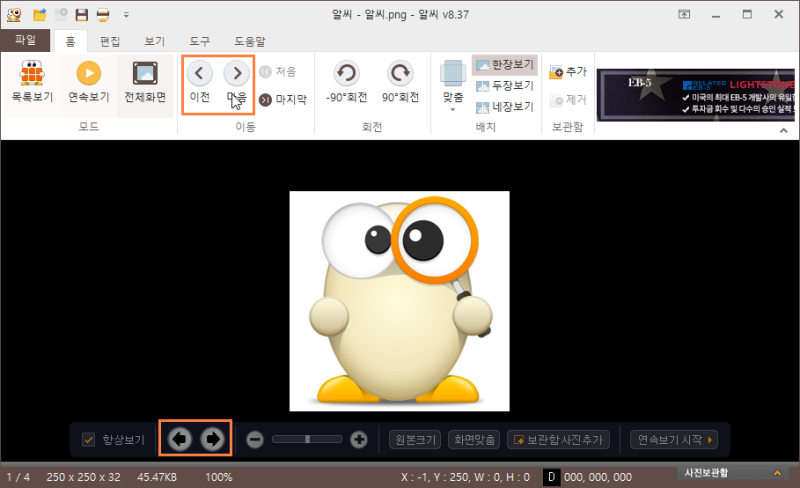This screenshot has width=800, height=488.
Task: Click the 1 / 4 image counter
Action: coord(18,477)
